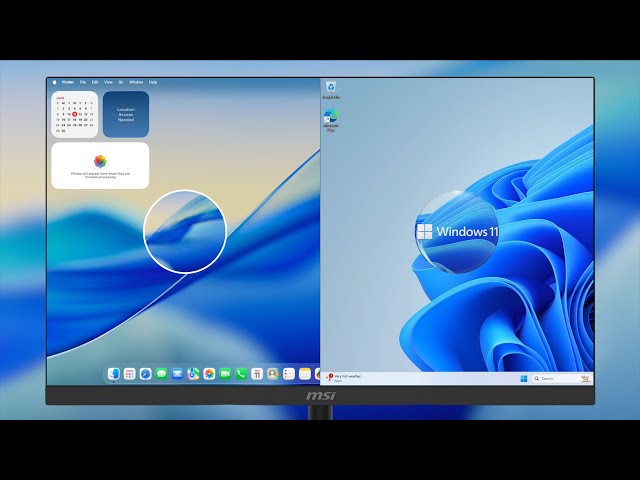The image size is (640, 480).
Task: Open Reminders from the dock
Action: [289, 373]
